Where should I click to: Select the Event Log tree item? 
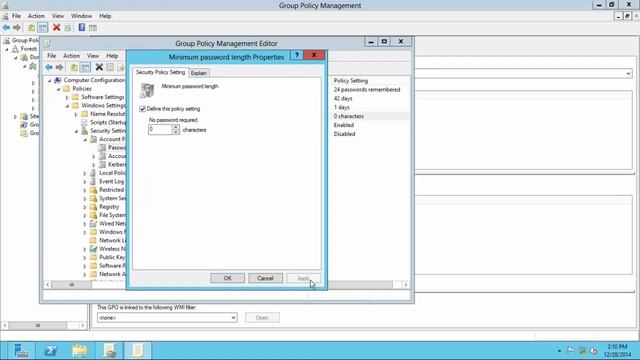(x=111, y=181)
